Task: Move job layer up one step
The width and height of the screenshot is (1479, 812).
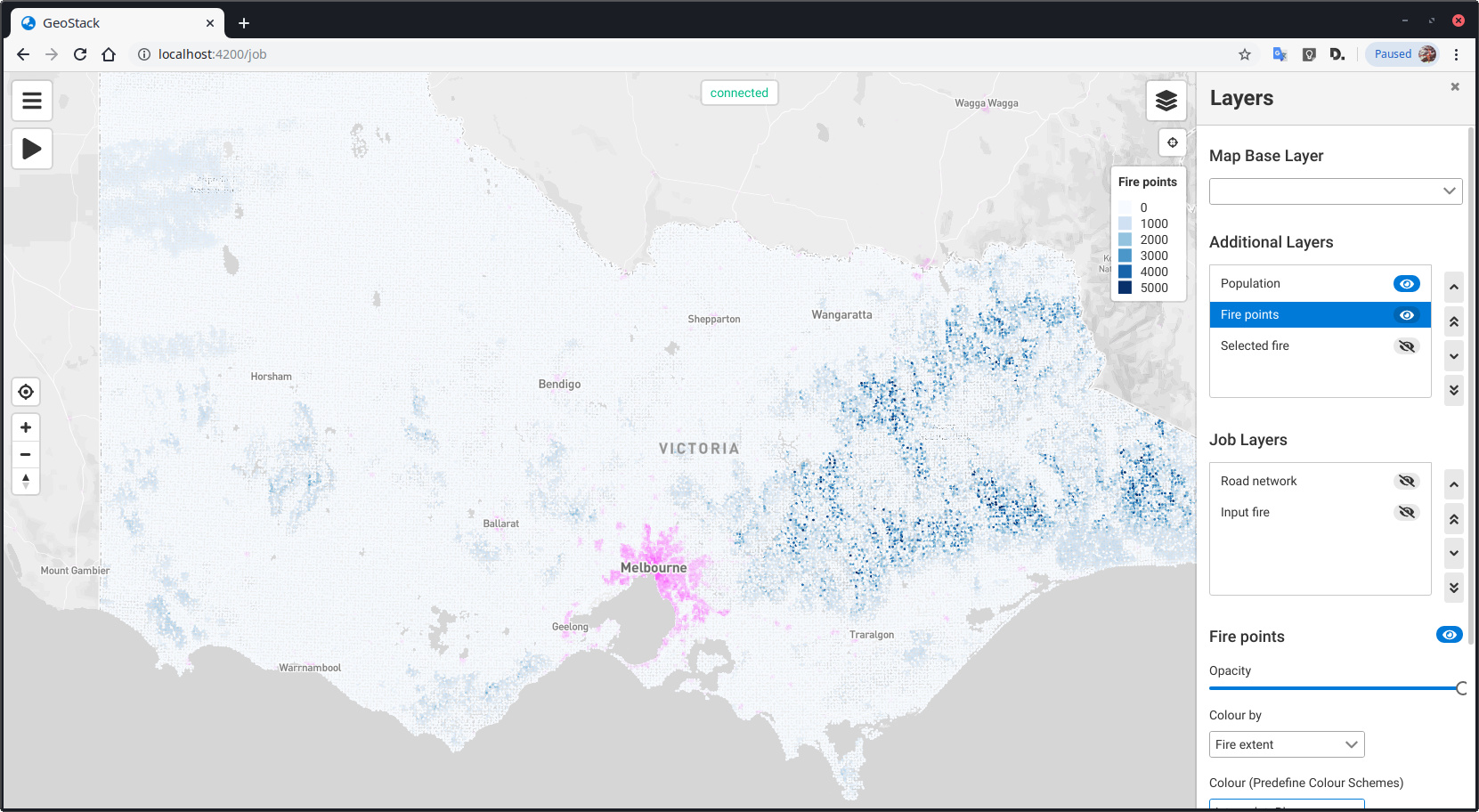Action: point(1454,484)
